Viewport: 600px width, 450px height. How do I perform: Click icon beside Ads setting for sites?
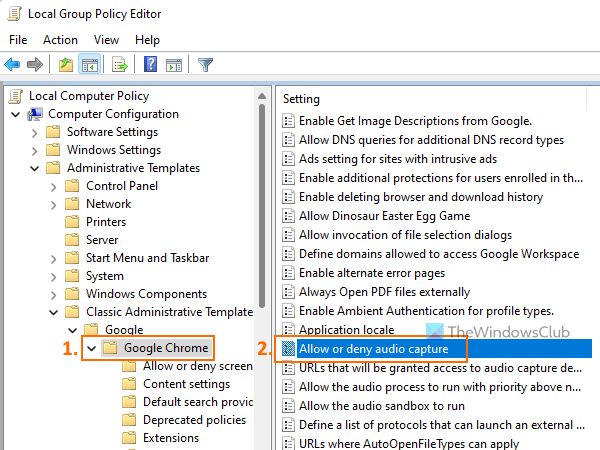pos(289,159)
